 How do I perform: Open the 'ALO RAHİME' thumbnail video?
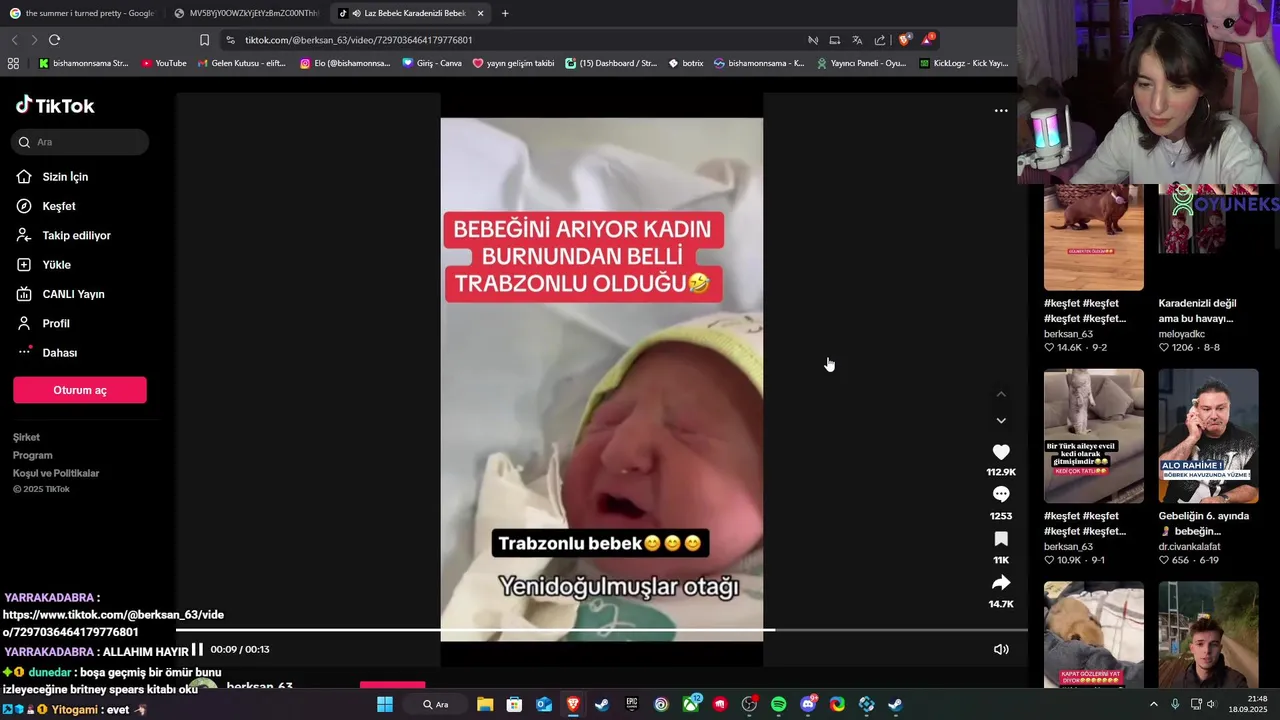pyautogui.click(x=1208, y=436)
